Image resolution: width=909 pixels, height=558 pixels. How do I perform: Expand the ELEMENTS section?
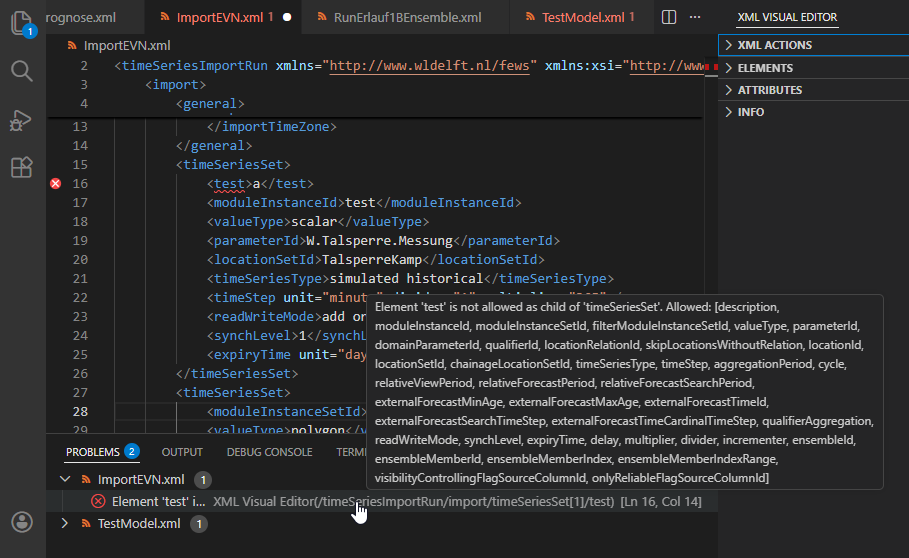coord(813,68)
